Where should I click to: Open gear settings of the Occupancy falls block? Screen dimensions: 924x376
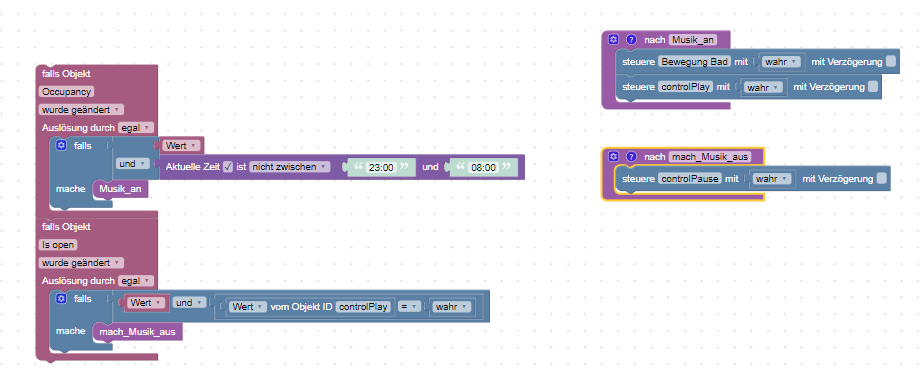point(61,146)
